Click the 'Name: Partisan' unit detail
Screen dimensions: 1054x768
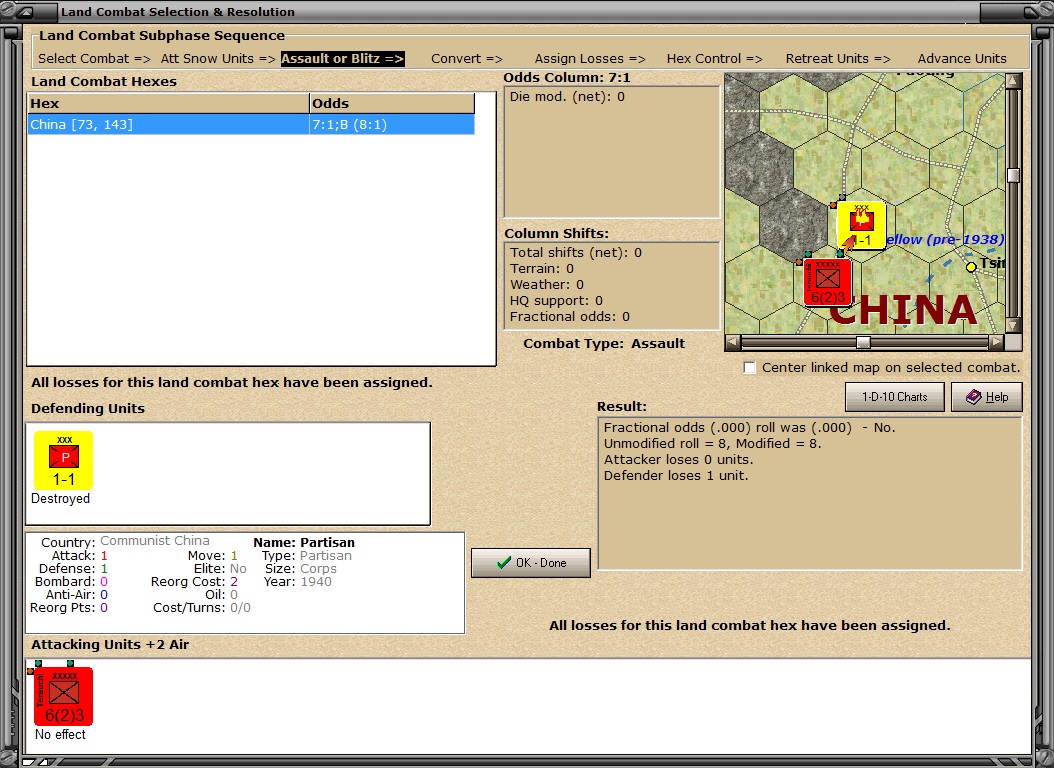(x=304, y=542)
